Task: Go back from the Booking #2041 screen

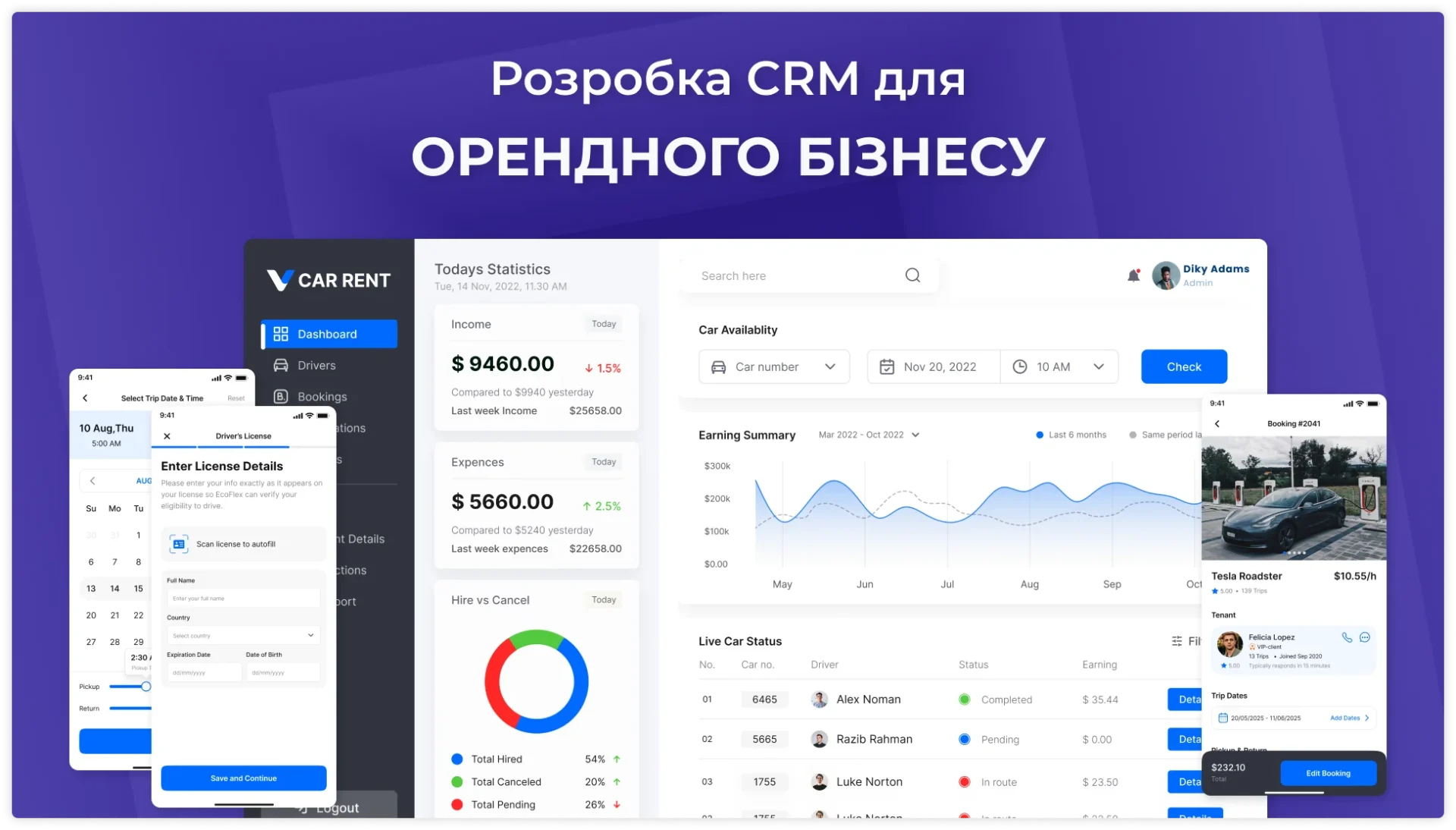Action: click(1217, 424)
